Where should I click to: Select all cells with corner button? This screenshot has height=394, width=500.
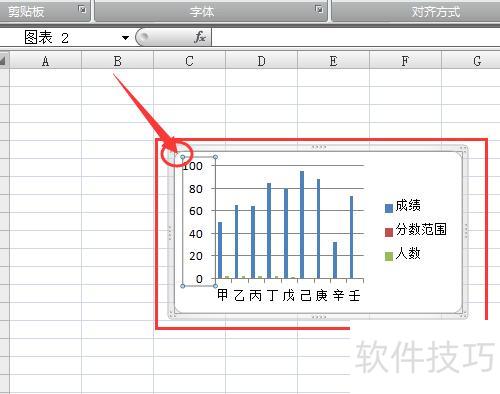(4, 60)
